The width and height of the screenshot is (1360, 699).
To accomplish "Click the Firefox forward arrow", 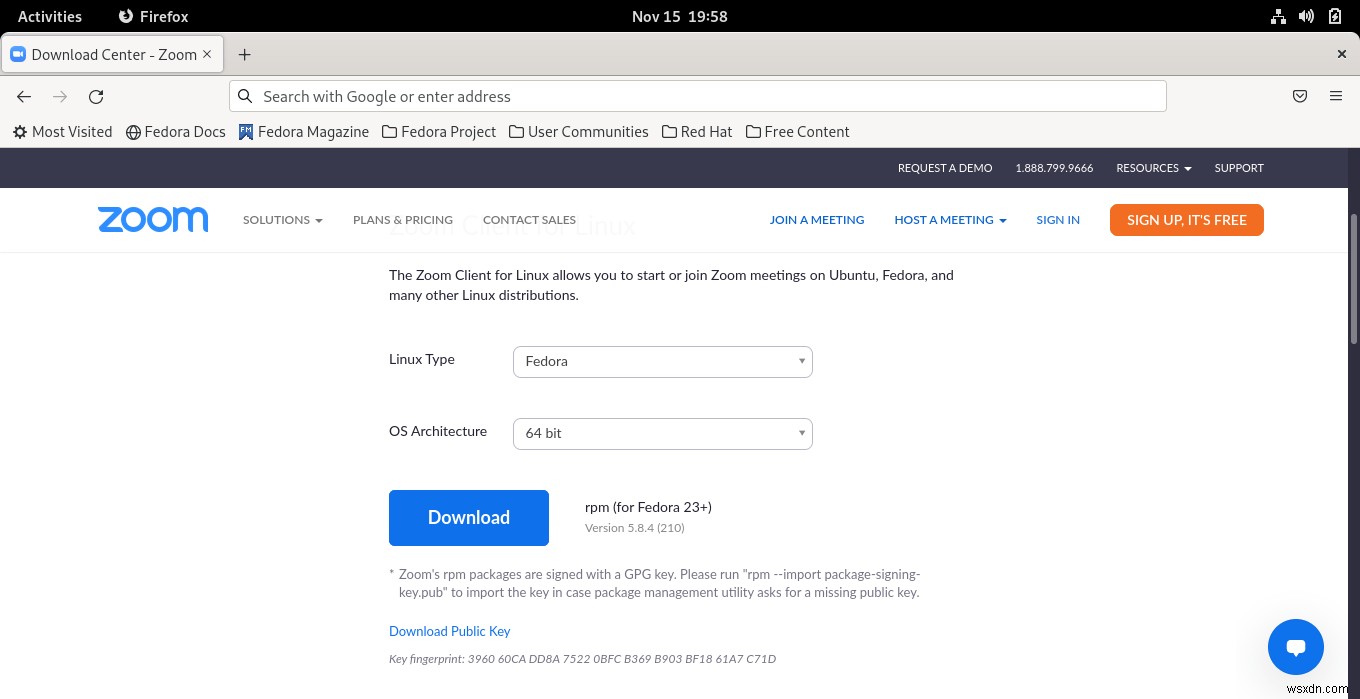I will tap(60, 97).
